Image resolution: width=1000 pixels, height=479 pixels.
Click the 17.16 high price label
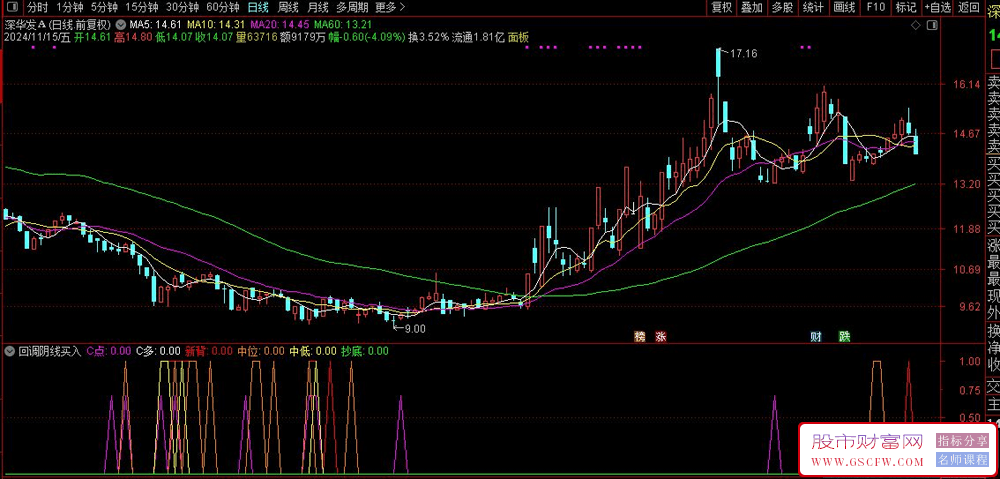point(743,54)
